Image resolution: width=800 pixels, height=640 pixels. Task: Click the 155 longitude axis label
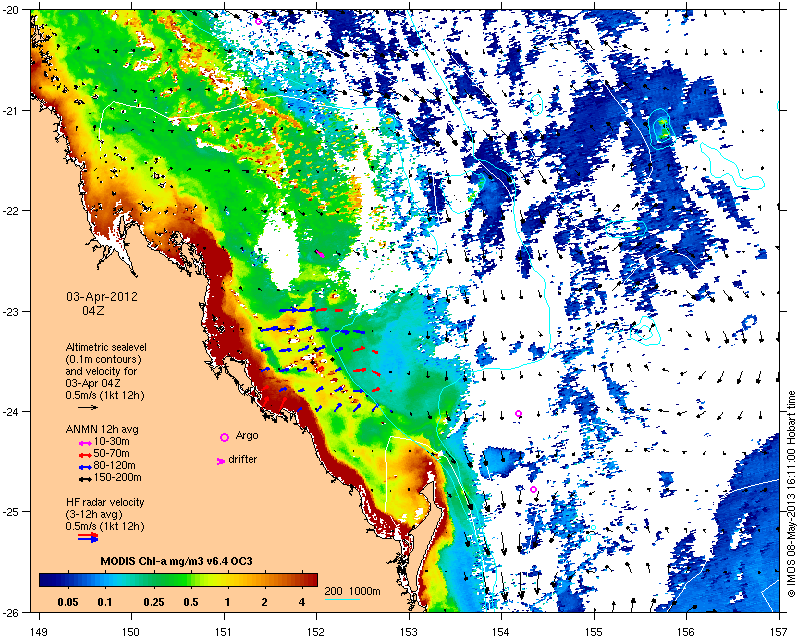(x=594, y=632)
